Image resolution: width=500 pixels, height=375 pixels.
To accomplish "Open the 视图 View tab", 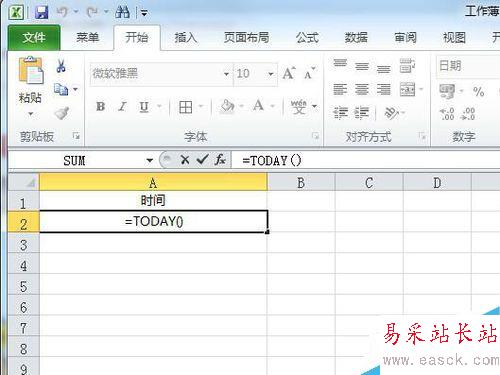I will tap(454, 37).
